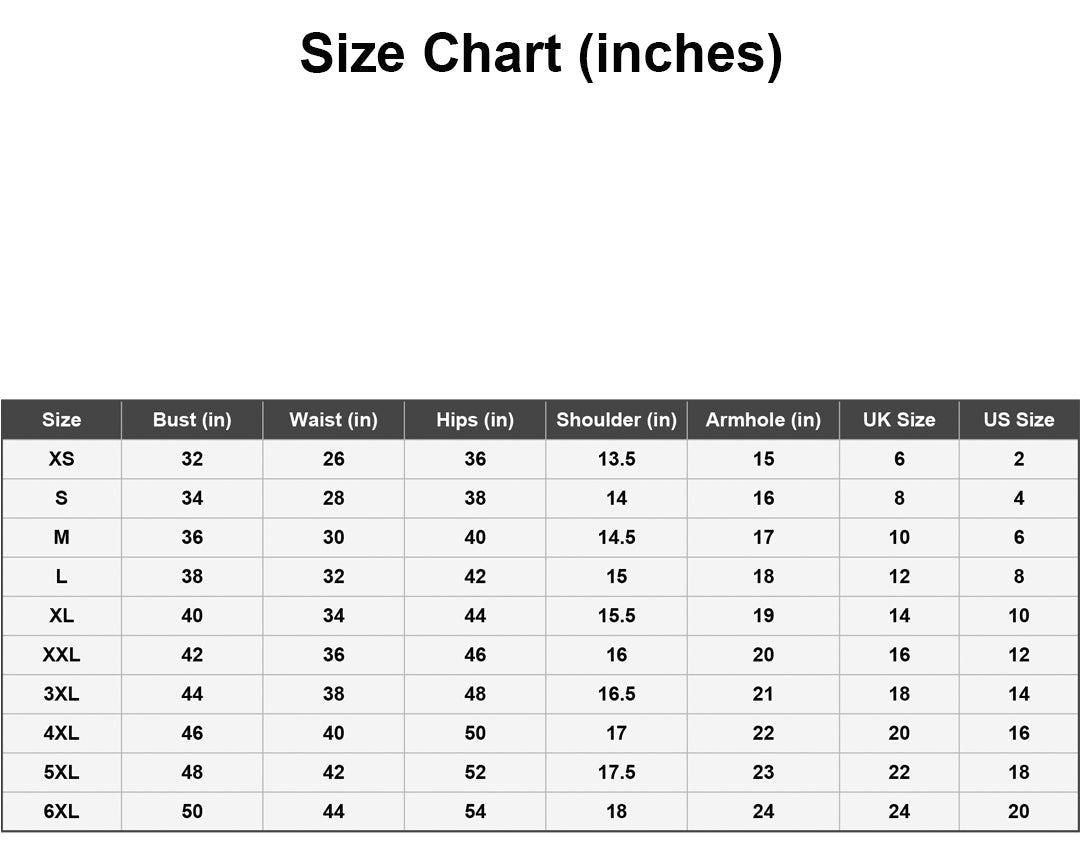
Task: Select the XXL size row label
Action: 61,655
